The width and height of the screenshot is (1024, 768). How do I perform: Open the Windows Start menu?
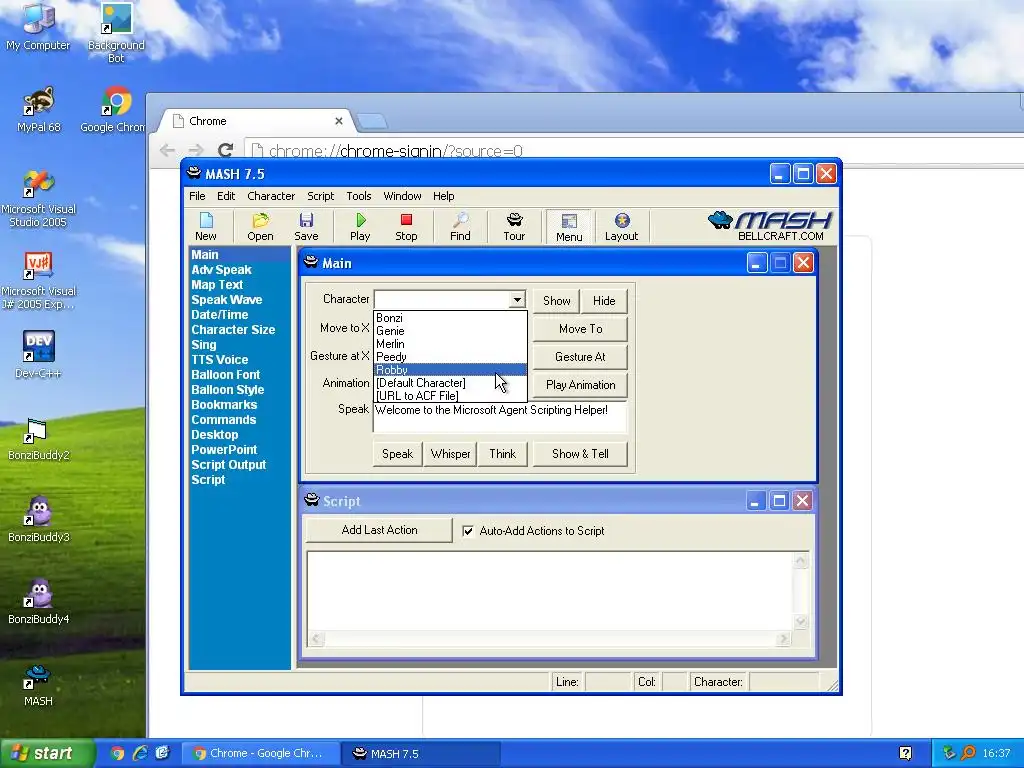click(x=47, y=754)
